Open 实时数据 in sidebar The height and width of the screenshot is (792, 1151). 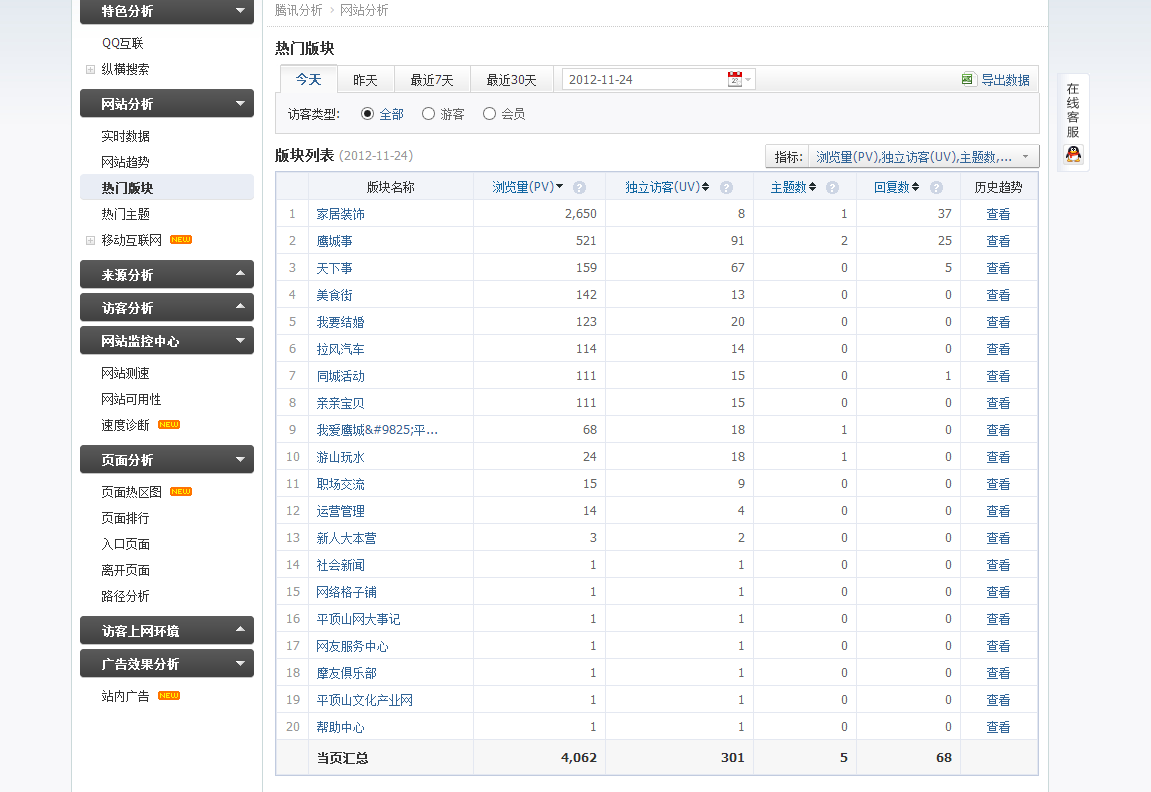[126, 137]
